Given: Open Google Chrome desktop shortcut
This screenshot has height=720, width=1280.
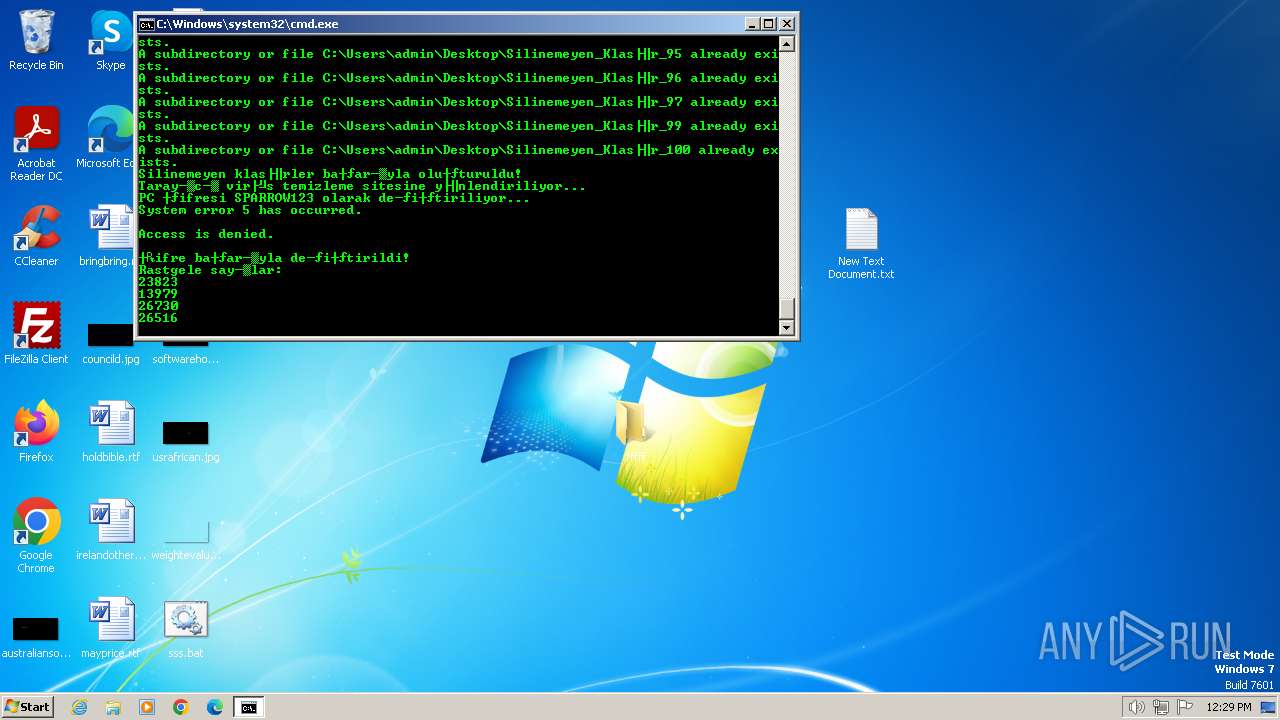Looking at the screenshot, I should (36, 536).
